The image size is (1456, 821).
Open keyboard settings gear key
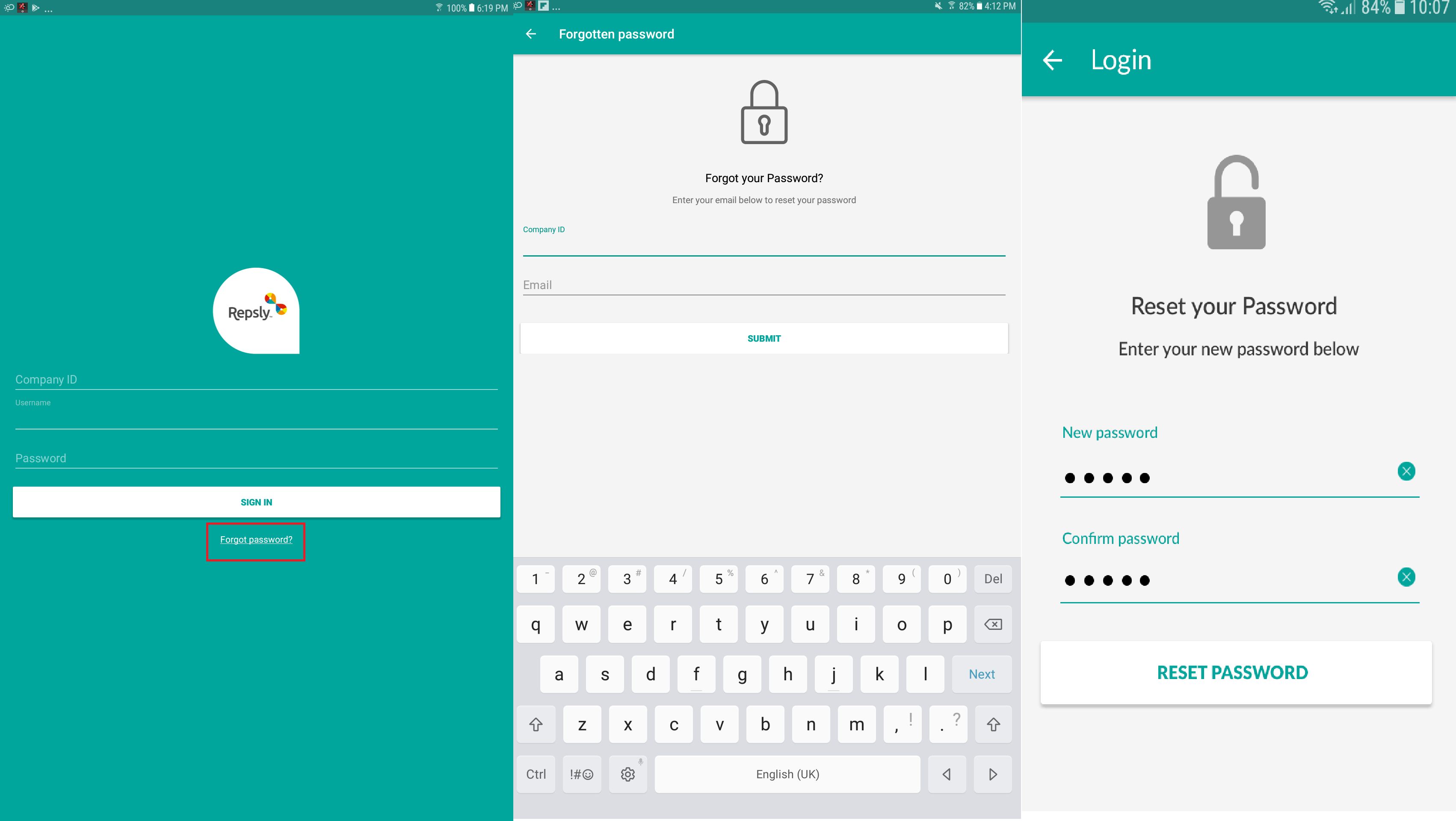click(x=628, y=774)
